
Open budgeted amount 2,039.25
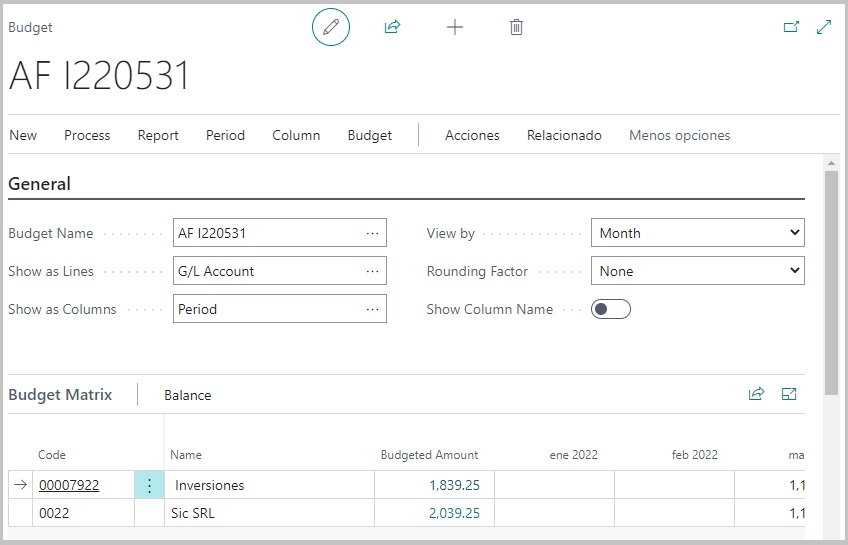tap(454, 513)
